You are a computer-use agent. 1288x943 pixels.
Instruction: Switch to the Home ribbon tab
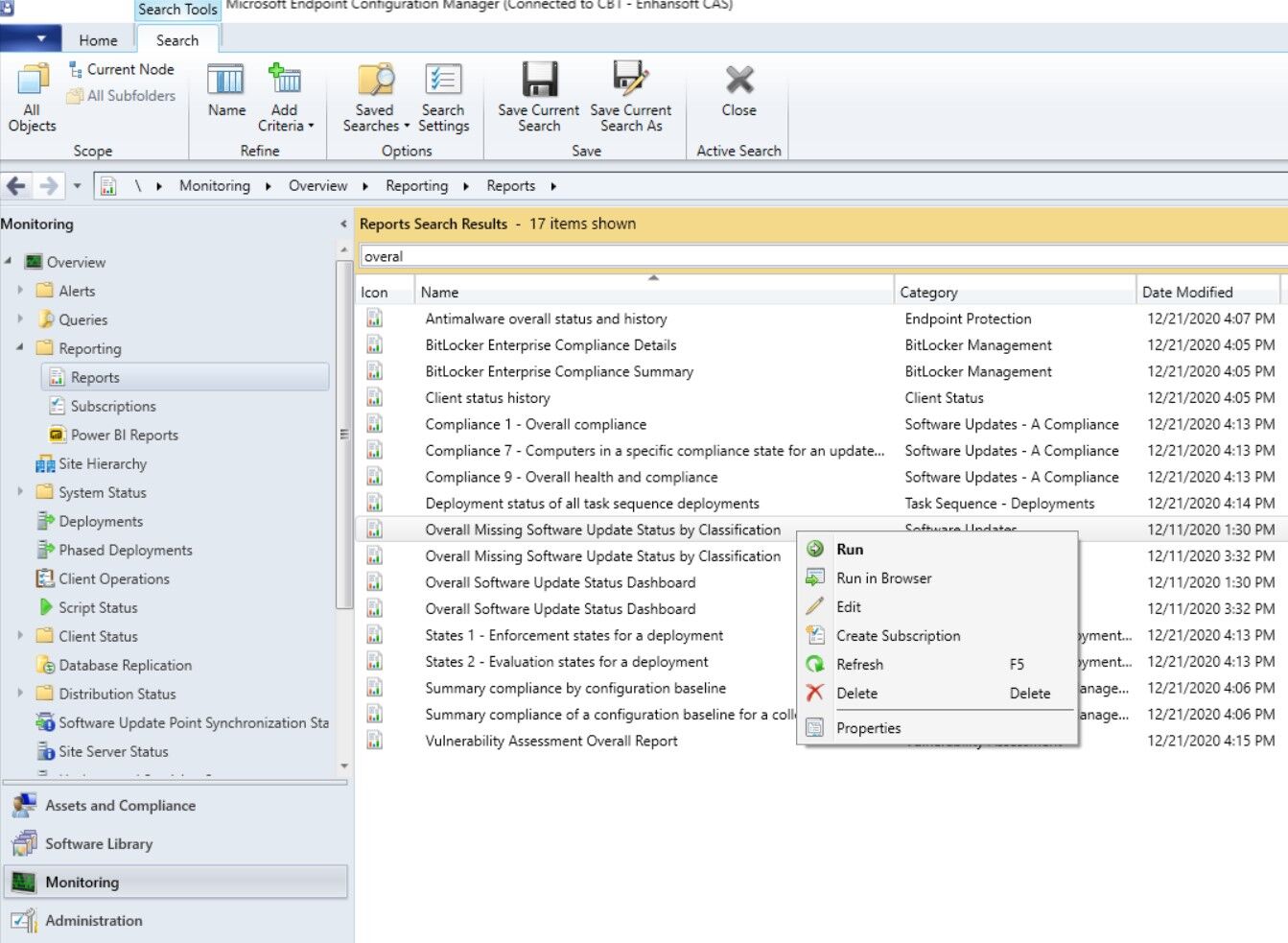pos(99,40)
